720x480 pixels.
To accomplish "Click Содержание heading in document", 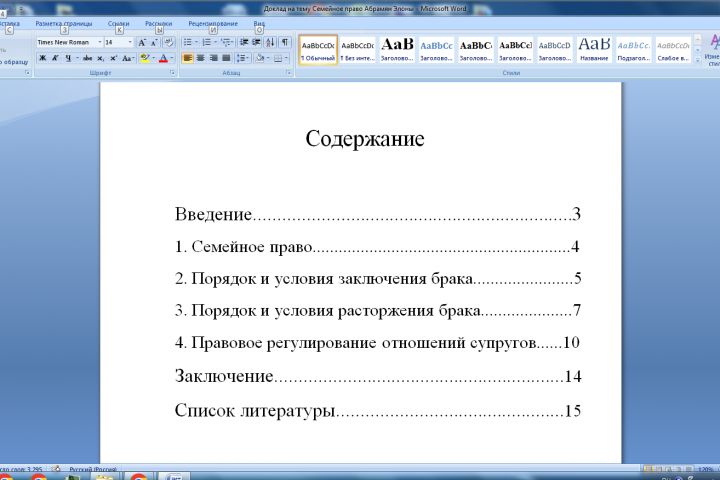I will pyautogui.click(x=365, y=138).
